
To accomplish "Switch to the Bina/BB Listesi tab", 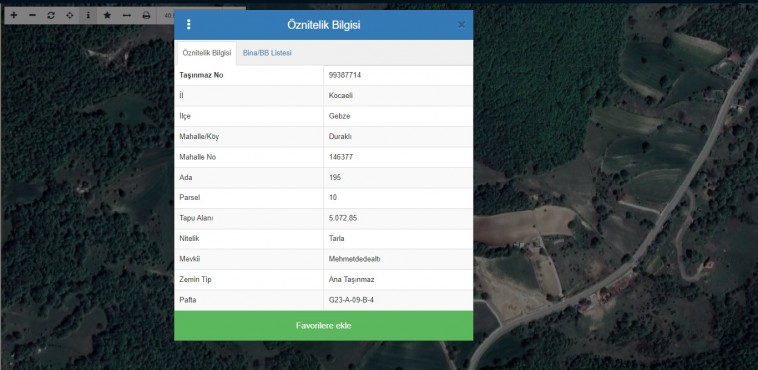I will 267,53.
